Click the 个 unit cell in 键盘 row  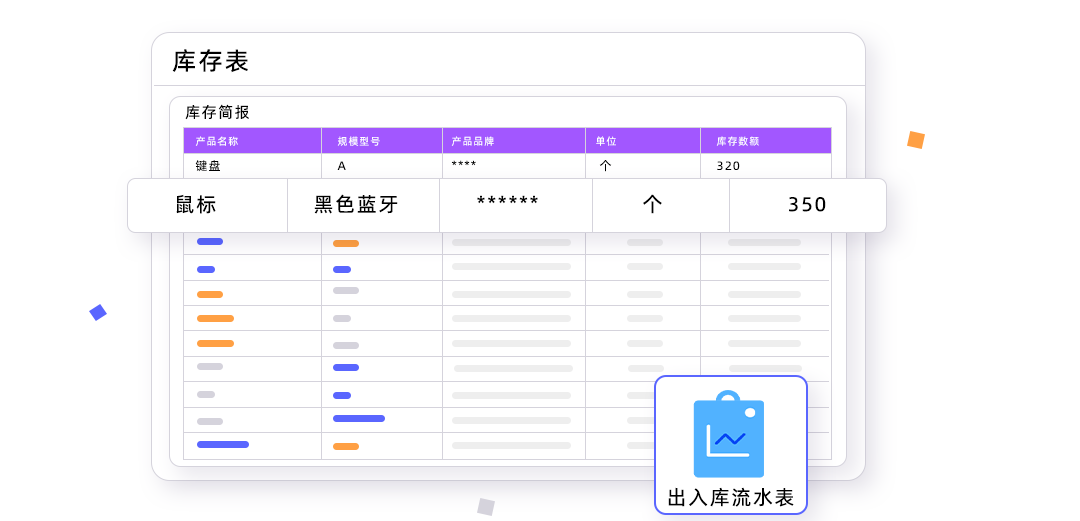643,166
